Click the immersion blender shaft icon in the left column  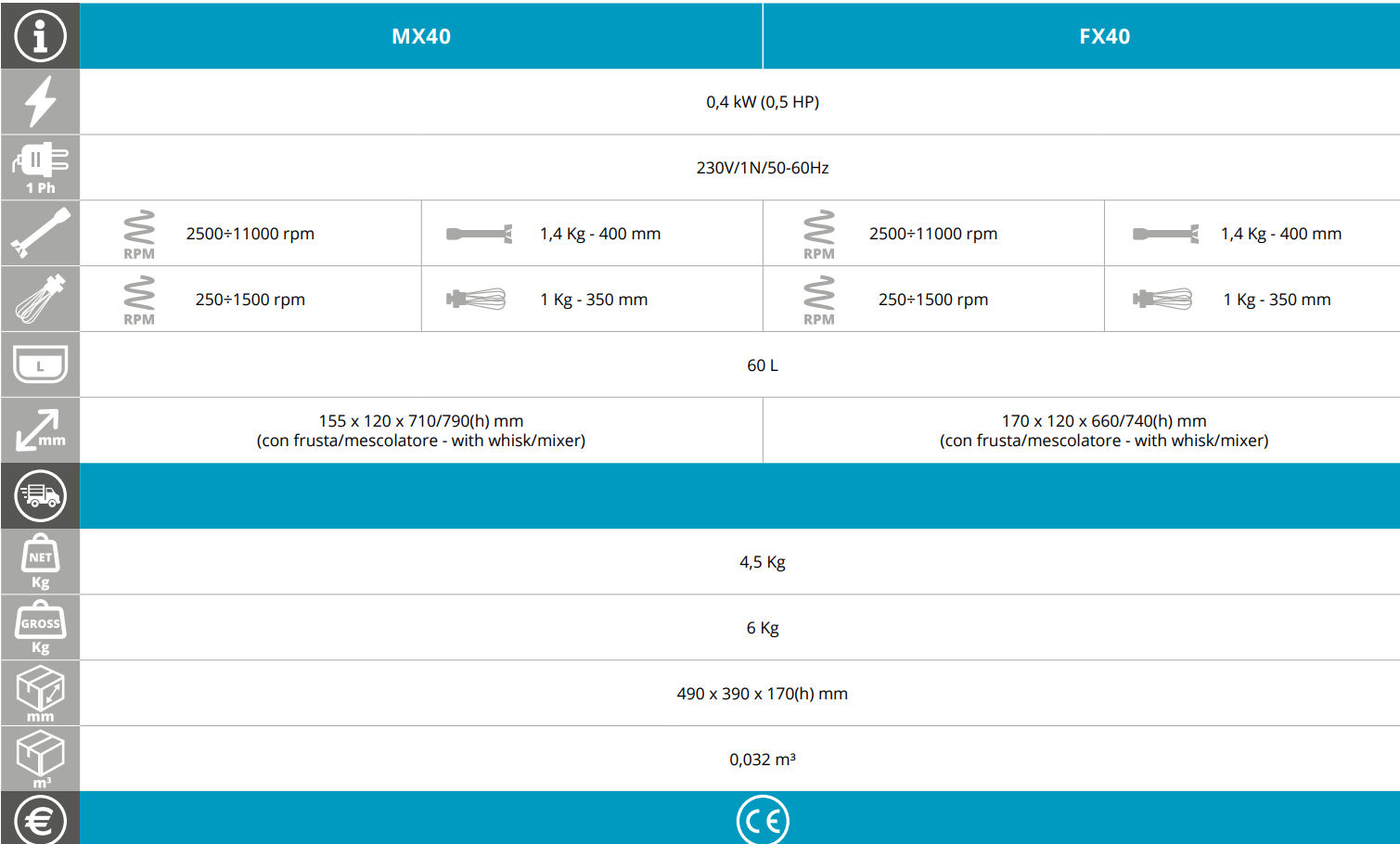(x=40, y=233)
